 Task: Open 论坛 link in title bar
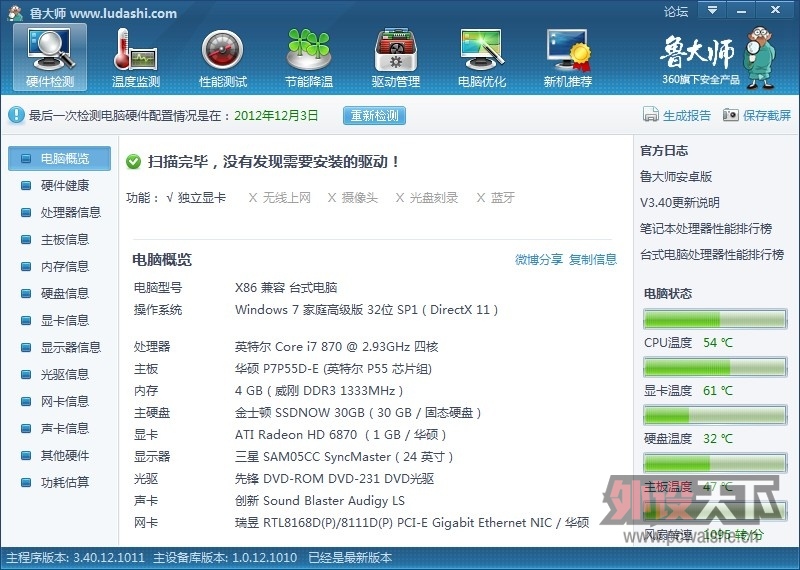click(676, 11)
